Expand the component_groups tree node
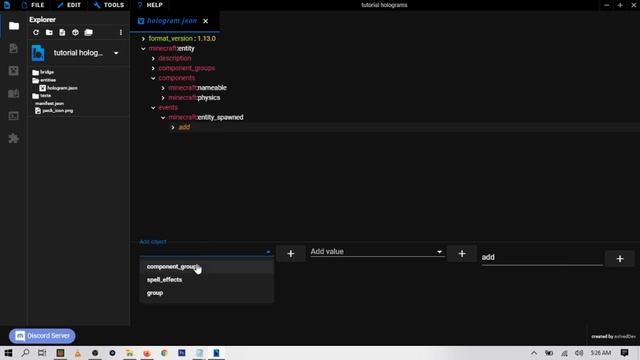This screenshot has height=360, width=640. [153, 68]
